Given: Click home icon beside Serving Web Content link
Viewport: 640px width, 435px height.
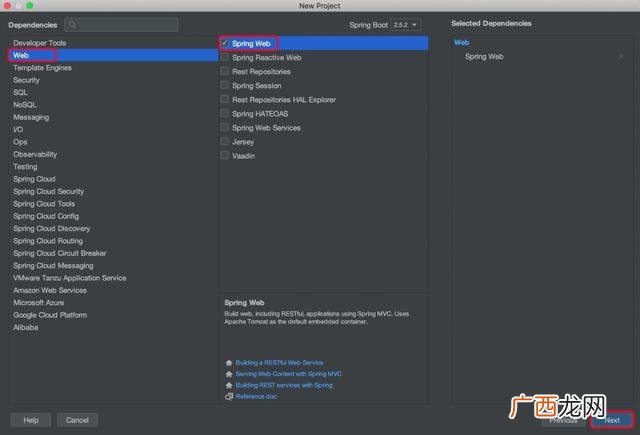Looking at the screenshot, I should coord(229,374).
